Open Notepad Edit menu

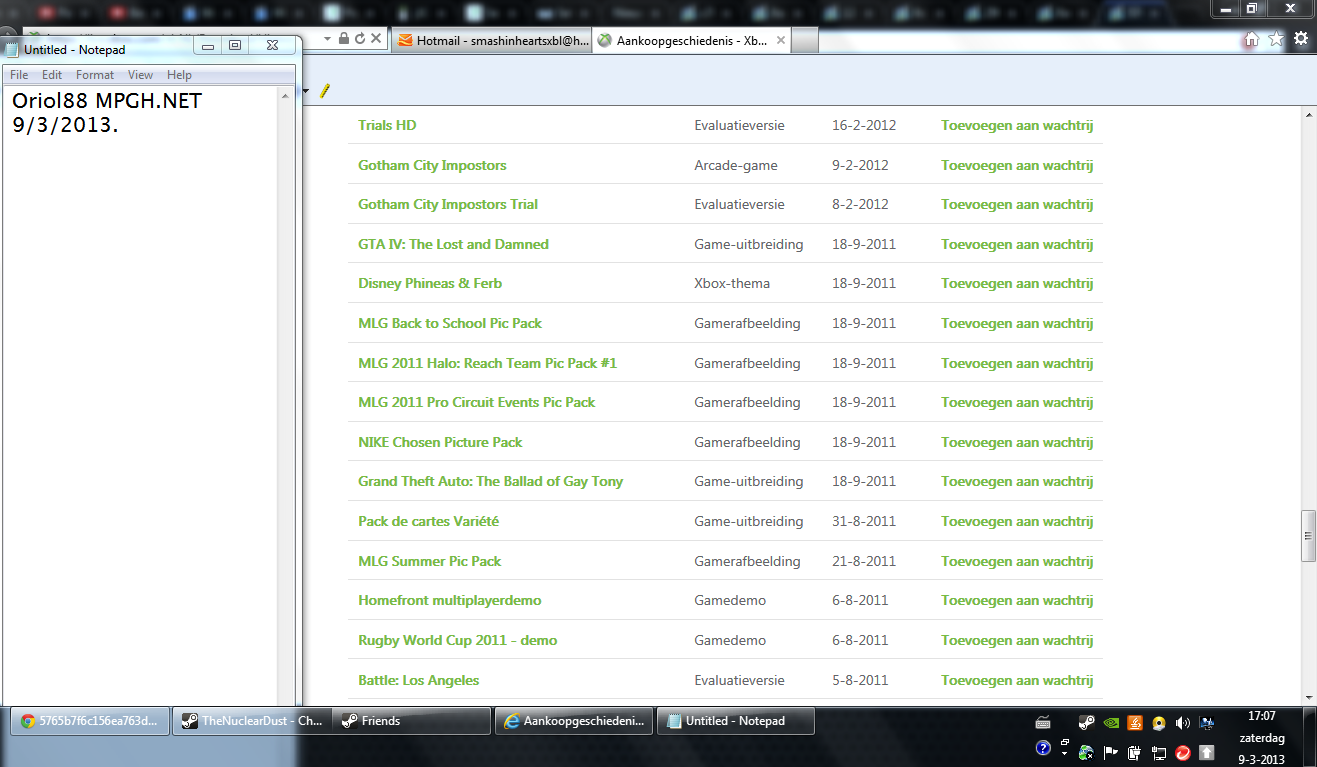tap(52, 75)
